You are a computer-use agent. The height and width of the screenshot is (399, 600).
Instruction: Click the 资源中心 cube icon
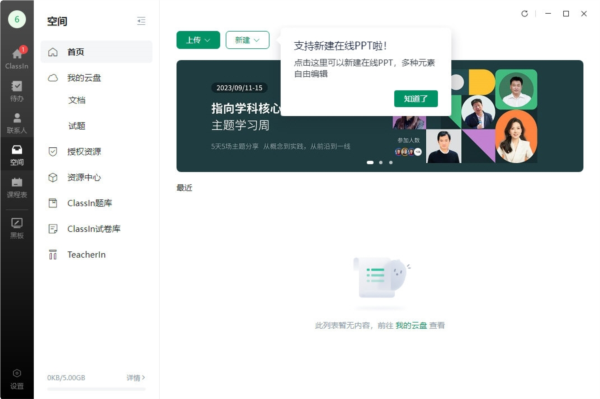pos(53,178)
